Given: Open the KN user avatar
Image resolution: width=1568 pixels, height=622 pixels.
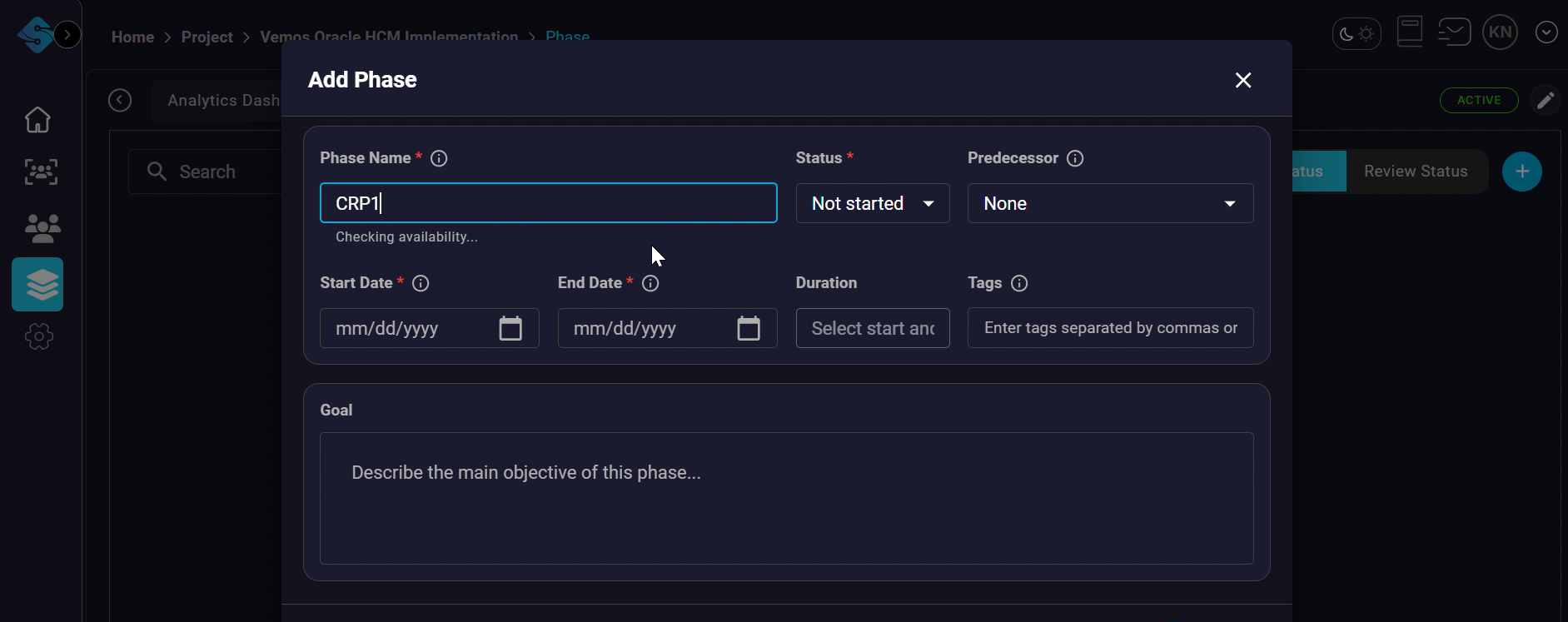Looking at the screenshot, I should (x=1500, y=32).
